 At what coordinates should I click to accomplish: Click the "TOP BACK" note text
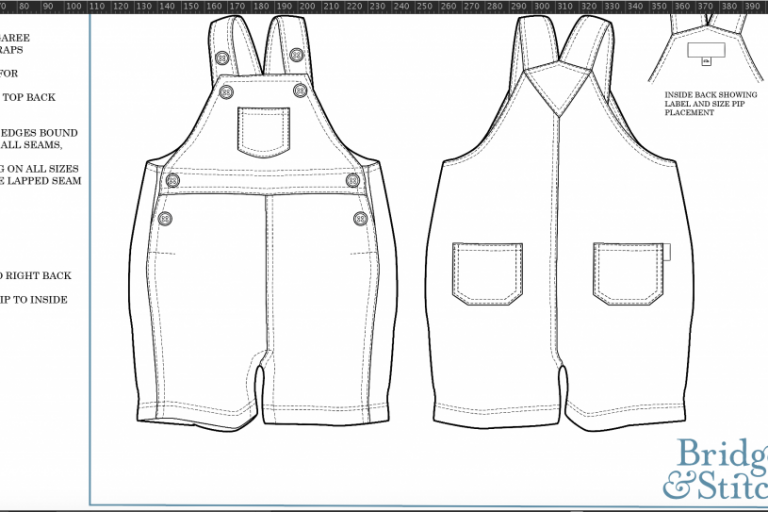click(29, 97)
